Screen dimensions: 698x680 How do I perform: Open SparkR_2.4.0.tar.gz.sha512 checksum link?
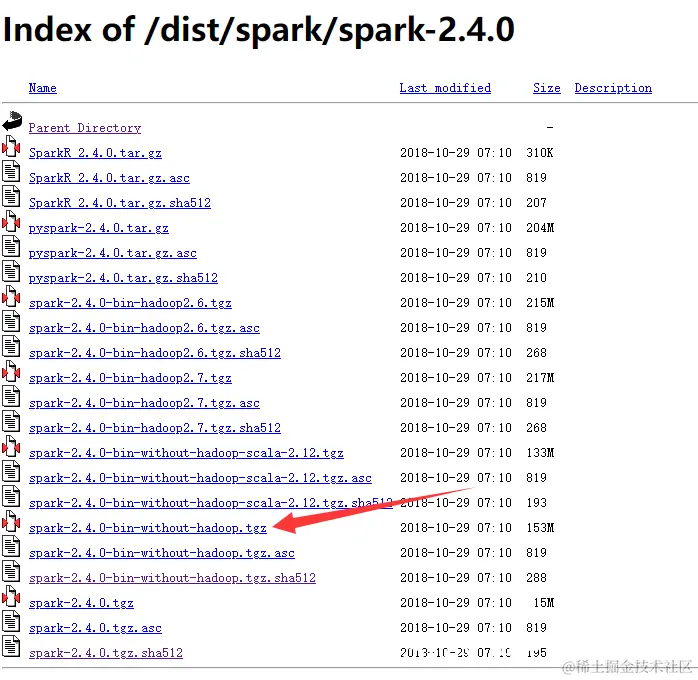[x=120, y=202]
